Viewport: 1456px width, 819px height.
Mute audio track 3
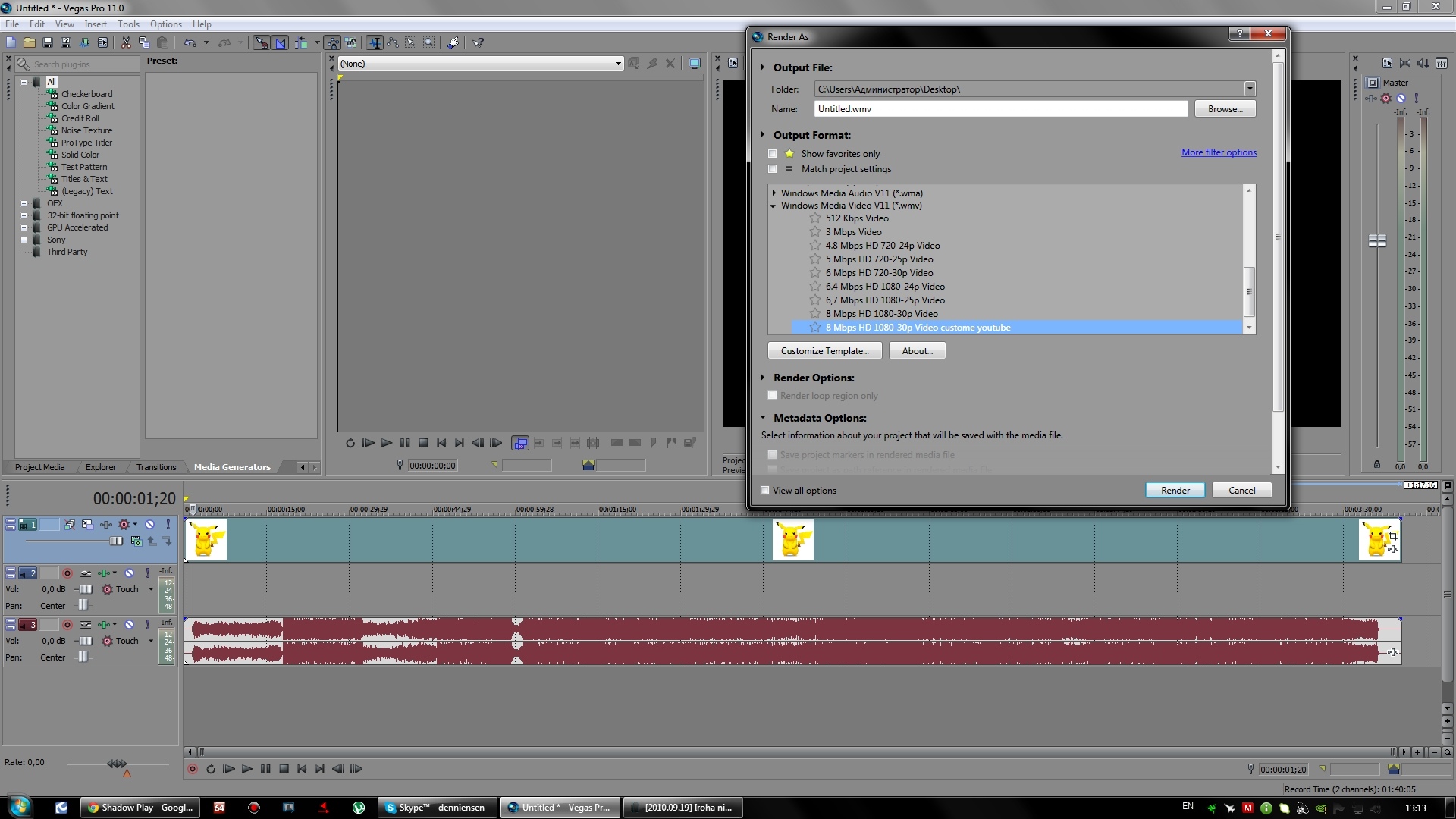[130, 625]
